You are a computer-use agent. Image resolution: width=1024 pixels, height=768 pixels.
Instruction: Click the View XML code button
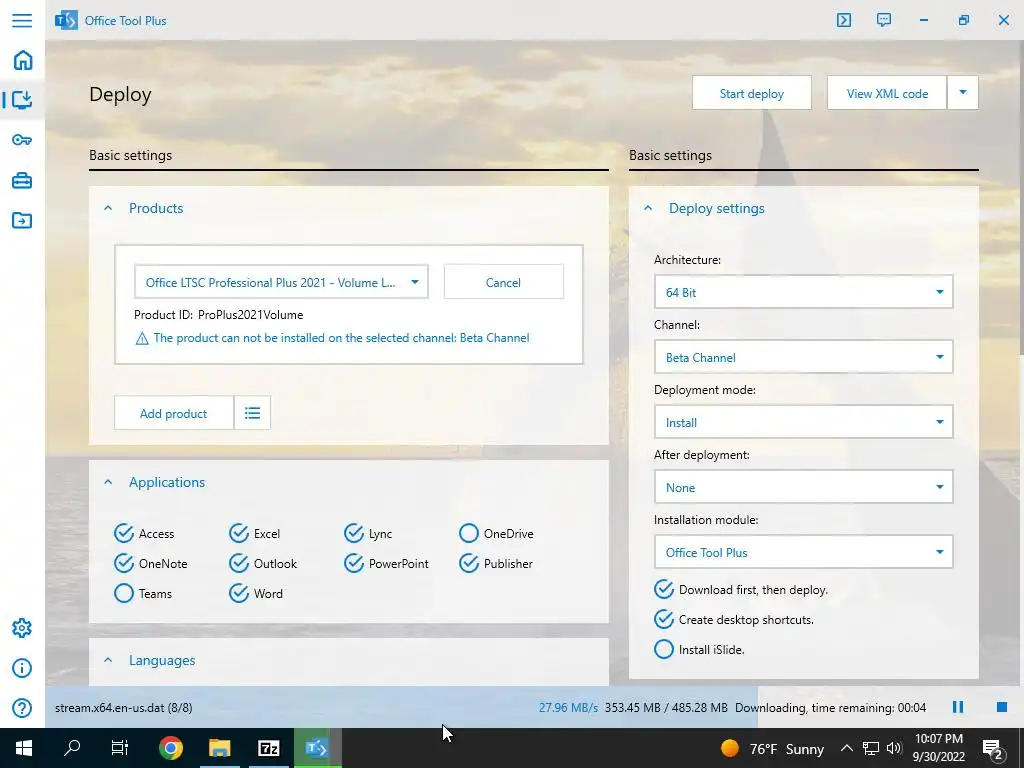887,93
